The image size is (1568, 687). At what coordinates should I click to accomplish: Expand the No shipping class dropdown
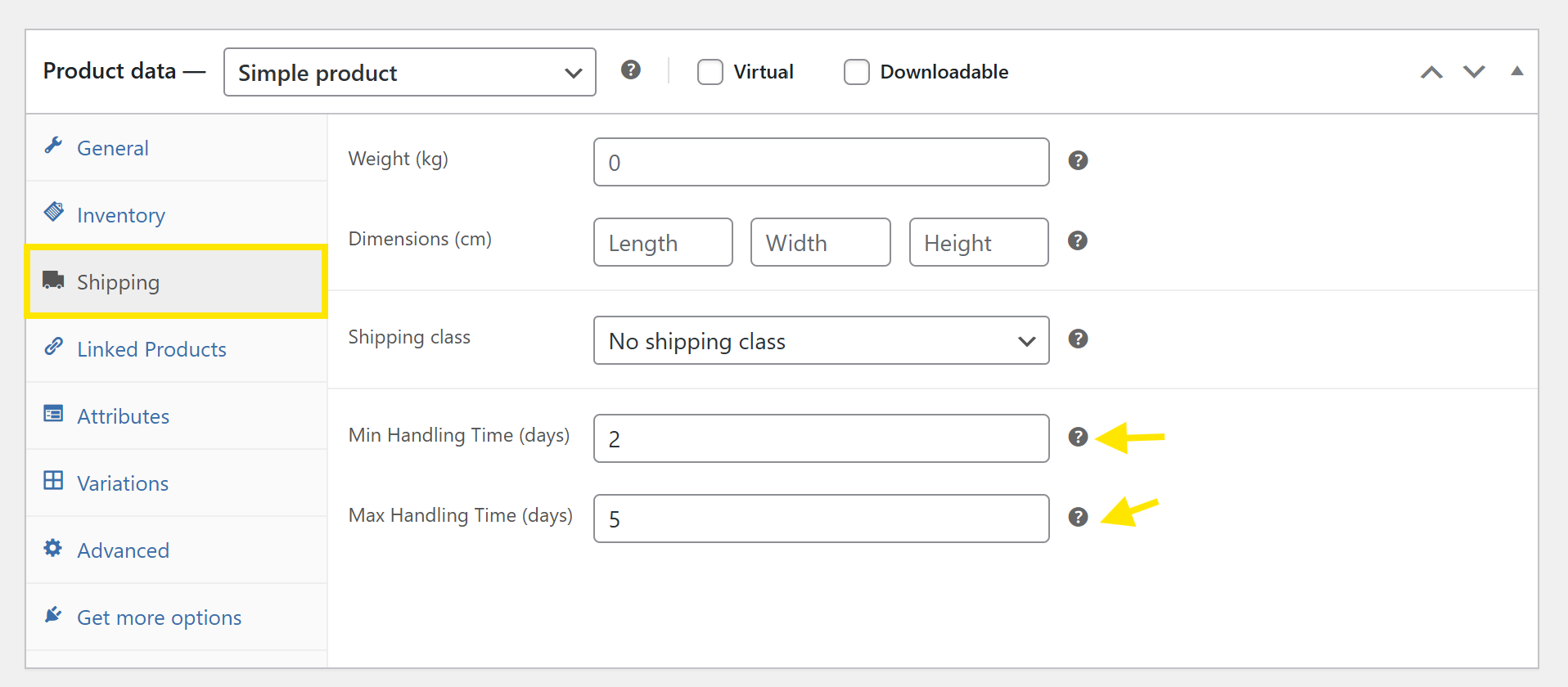point(821,341)
